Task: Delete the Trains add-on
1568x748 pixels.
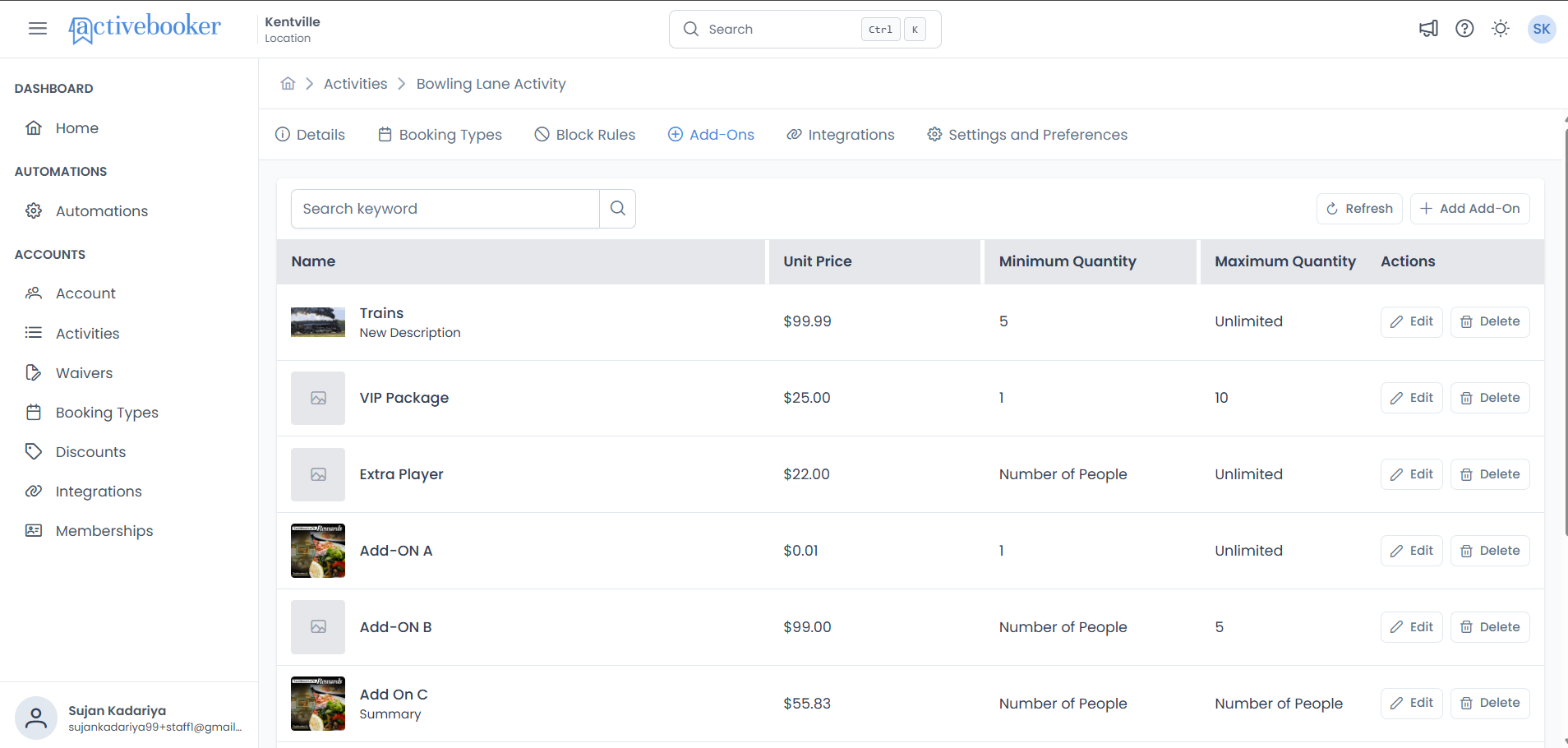Action: pyautogui.click(x=1490, y=321)
